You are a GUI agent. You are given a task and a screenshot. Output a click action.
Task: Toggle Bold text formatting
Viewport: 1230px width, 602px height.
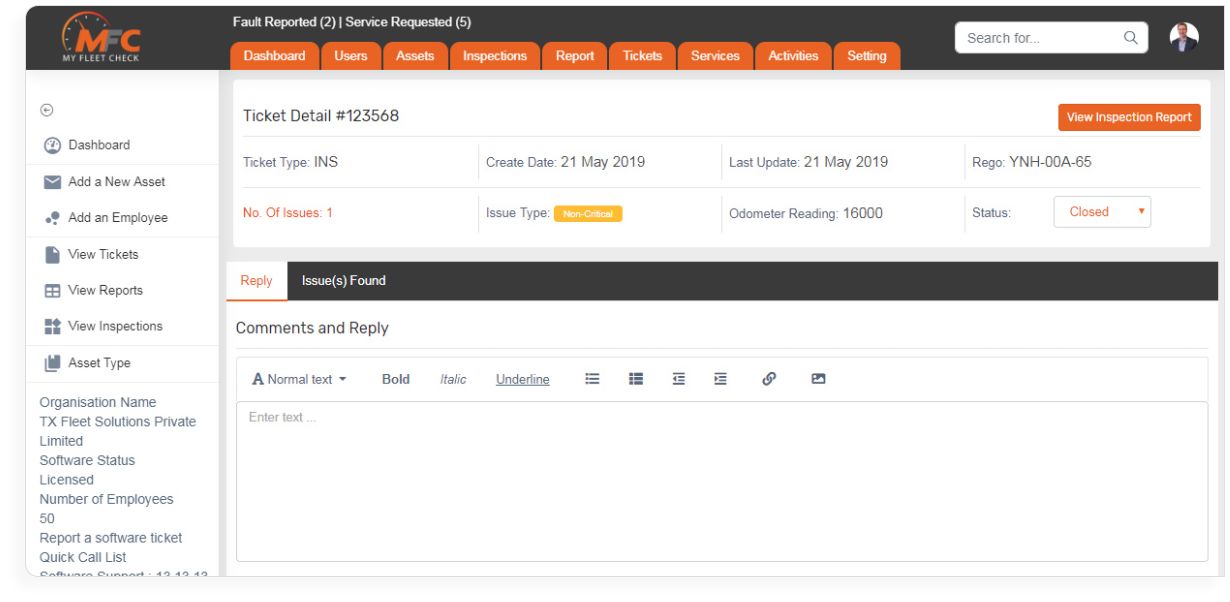click(396, 379)
